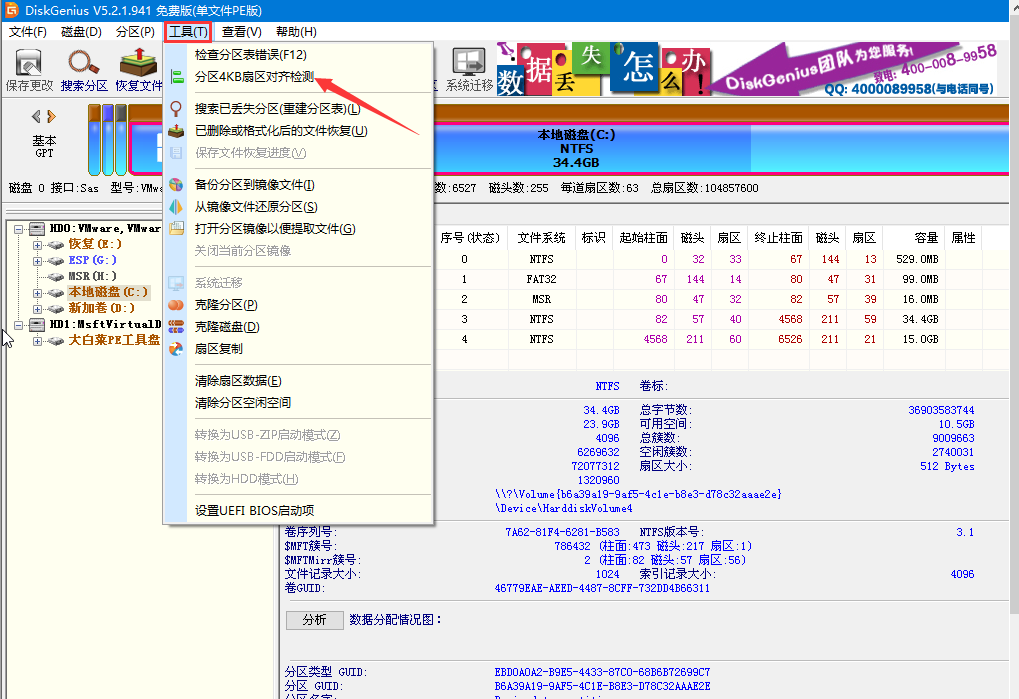Choose 检查分区表错误(F12) menu entry
The width and height of the screenshot is (1019, 699).
[x=298, y=55]
